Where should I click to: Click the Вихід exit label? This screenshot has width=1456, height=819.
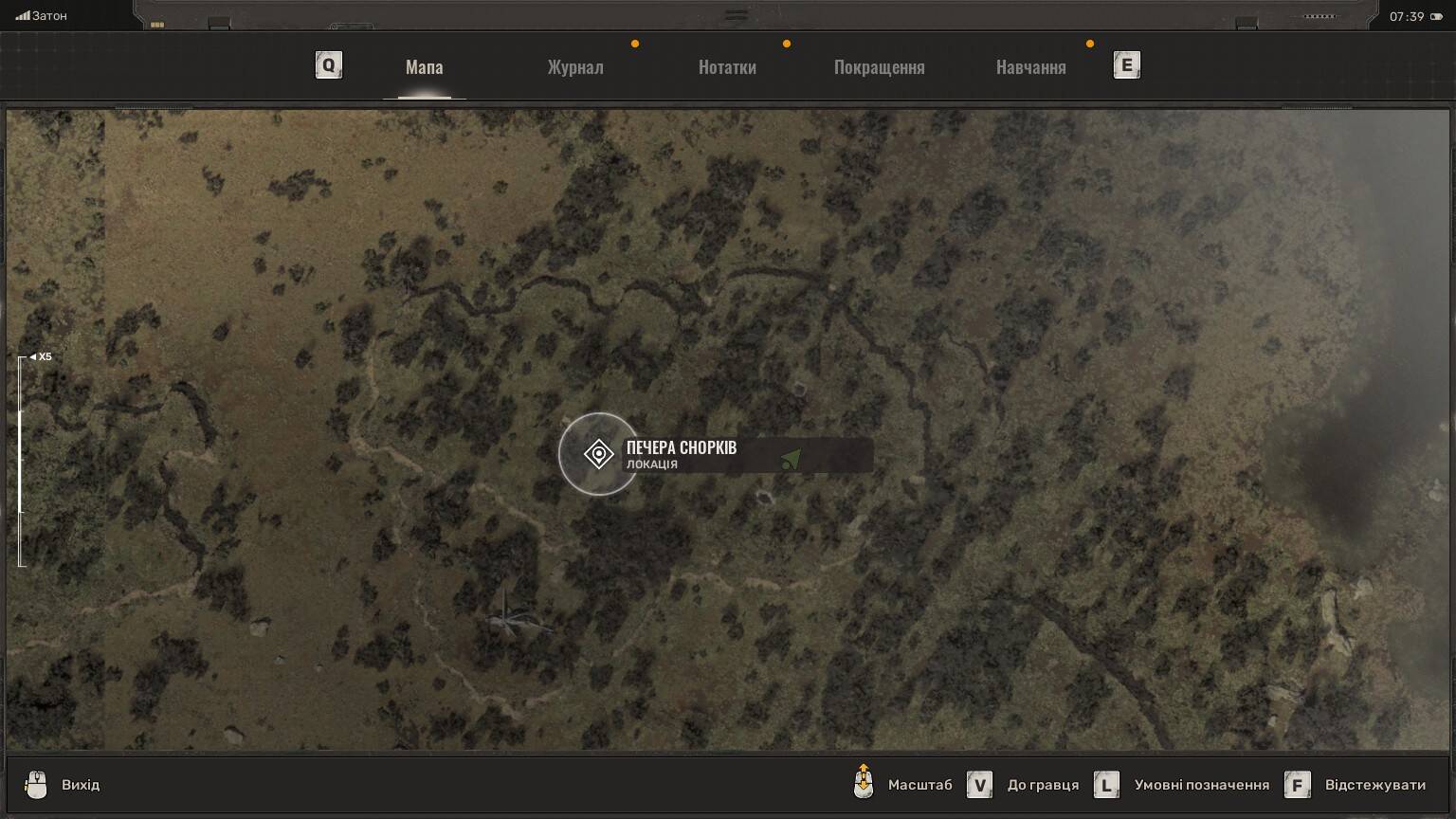[x=81, y=785]
